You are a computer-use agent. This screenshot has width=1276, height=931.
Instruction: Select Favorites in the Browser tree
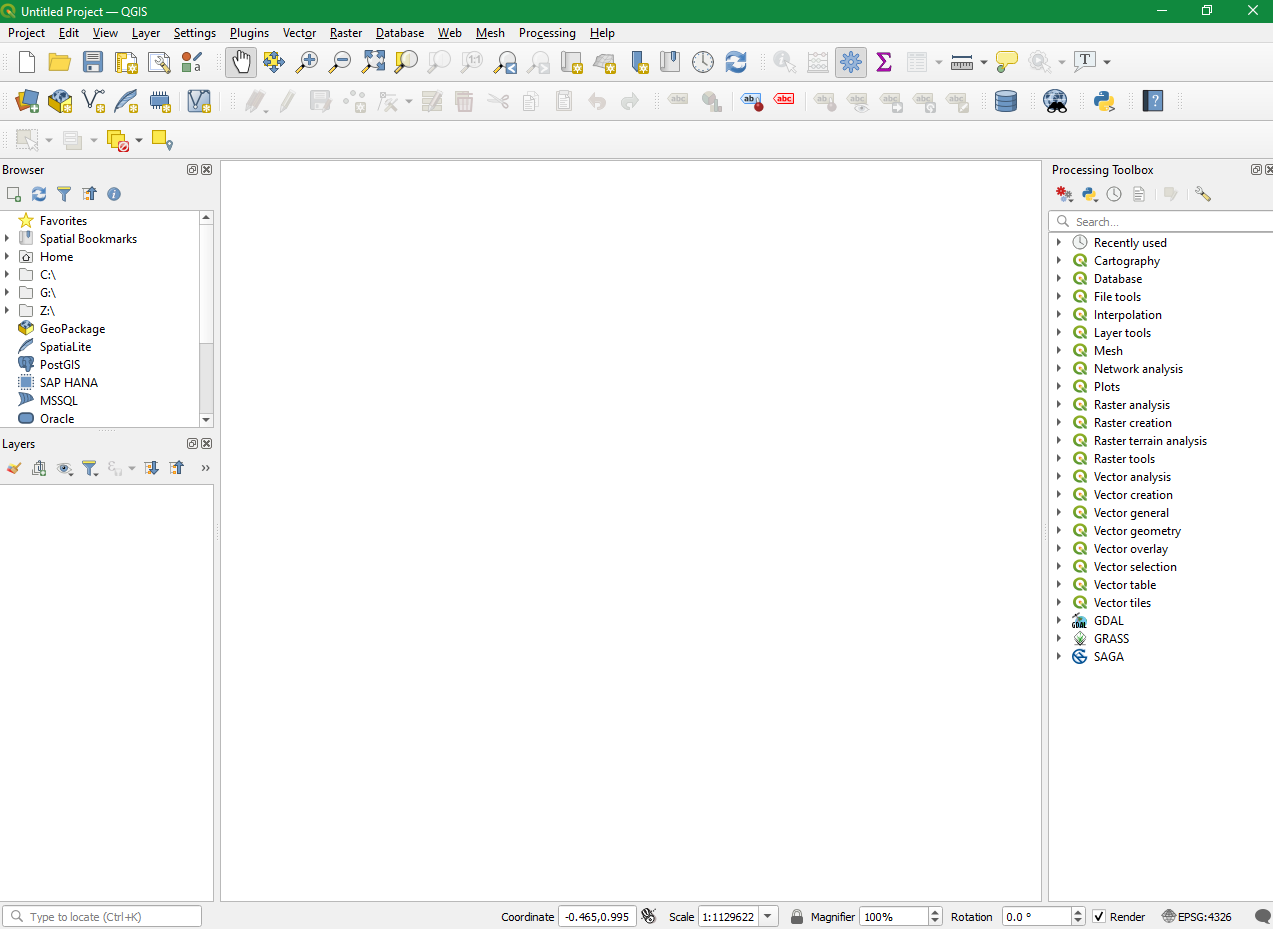pos(63,221)
